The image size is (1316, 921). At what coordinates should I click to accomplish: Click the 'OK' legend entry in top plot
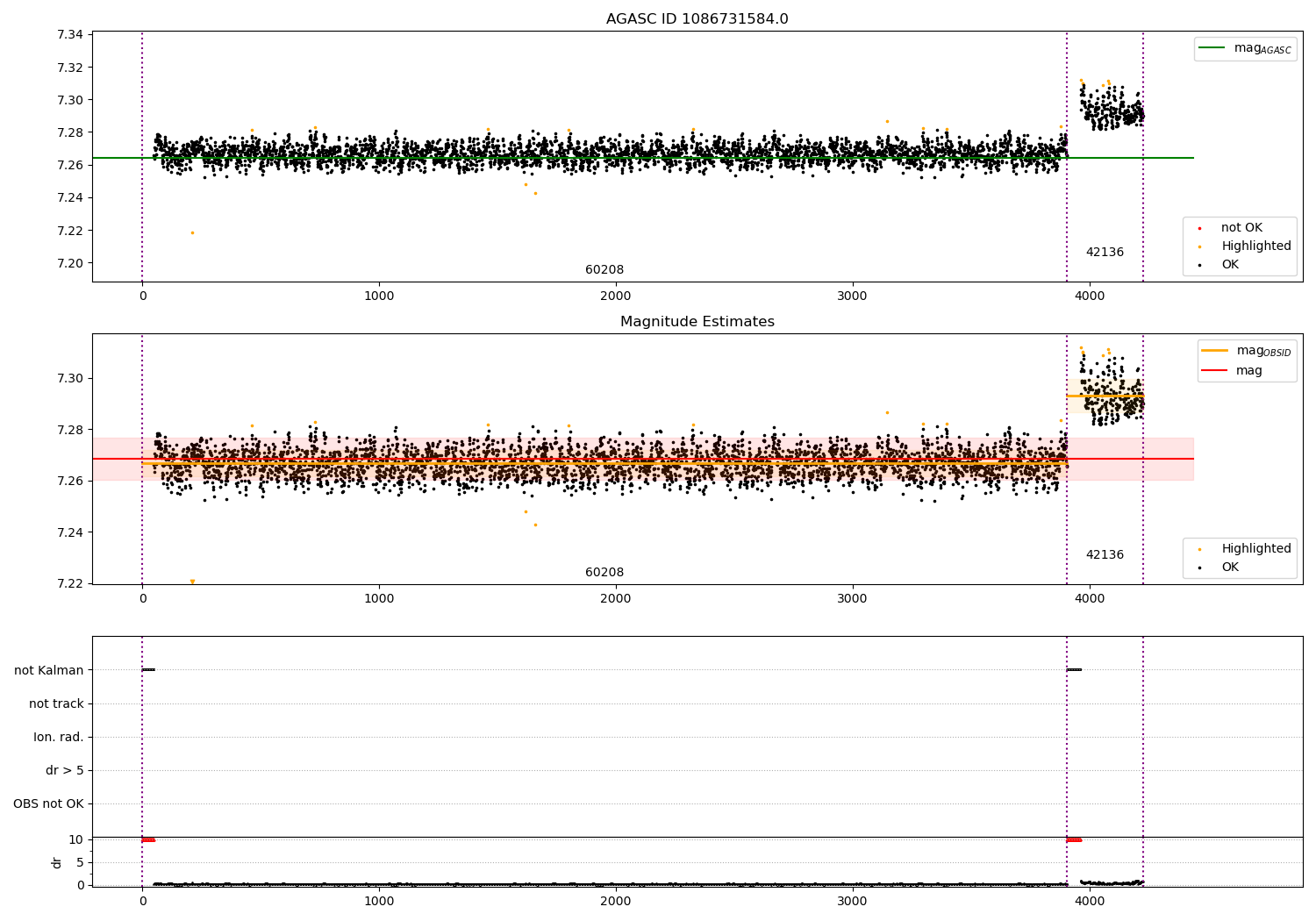[1230, 265]
